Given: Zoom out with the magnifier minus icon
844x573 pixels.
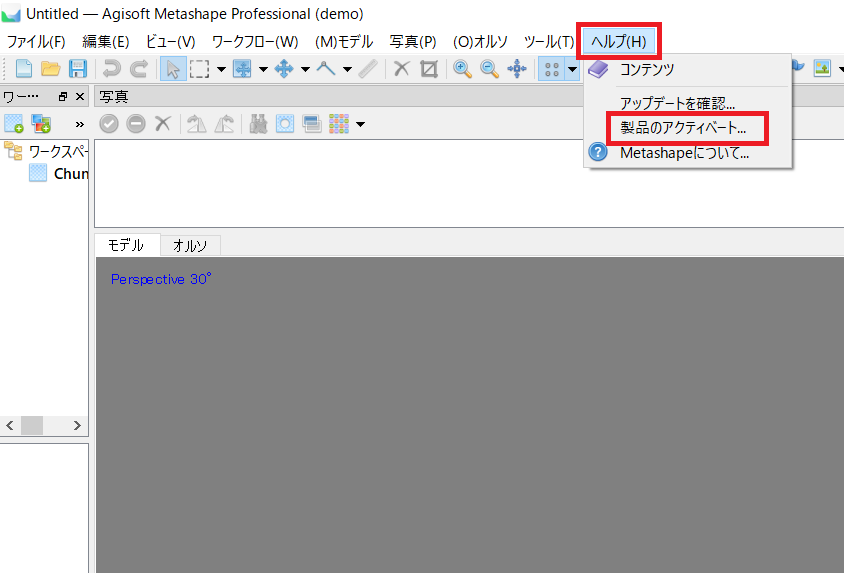Looking at the screenshot, I should click(489, 69).
